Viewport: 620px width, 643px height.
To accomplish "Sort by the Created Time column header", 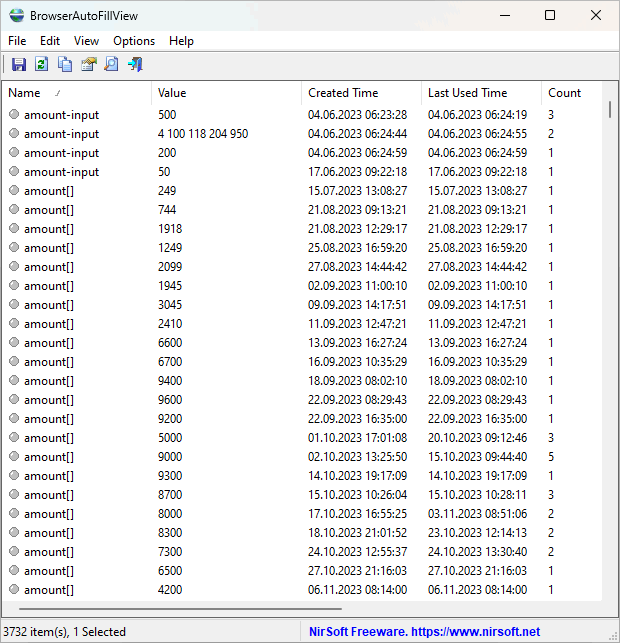I will (361, 93).
